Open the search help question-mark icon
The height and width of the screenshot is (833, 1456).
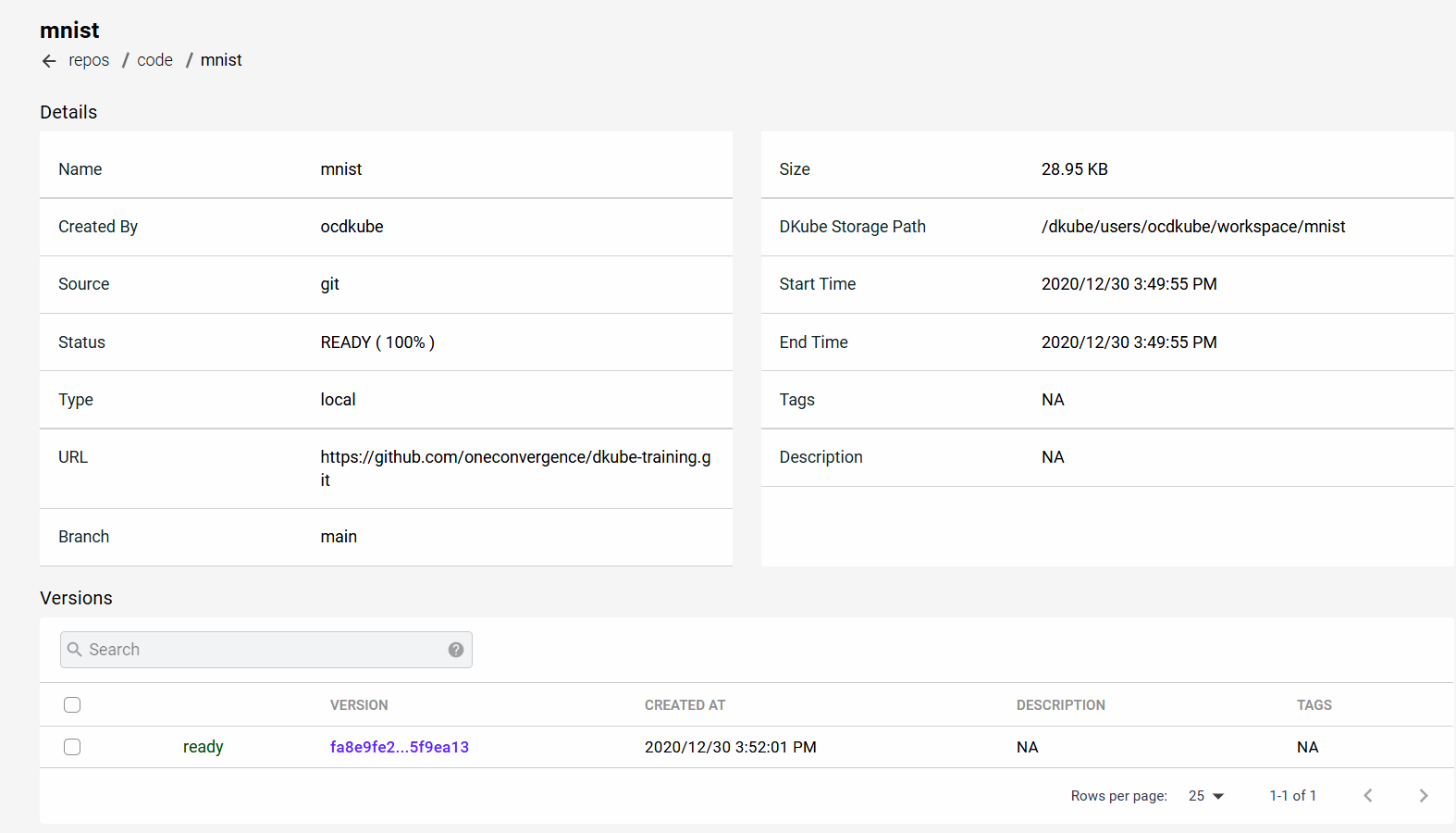456,650
